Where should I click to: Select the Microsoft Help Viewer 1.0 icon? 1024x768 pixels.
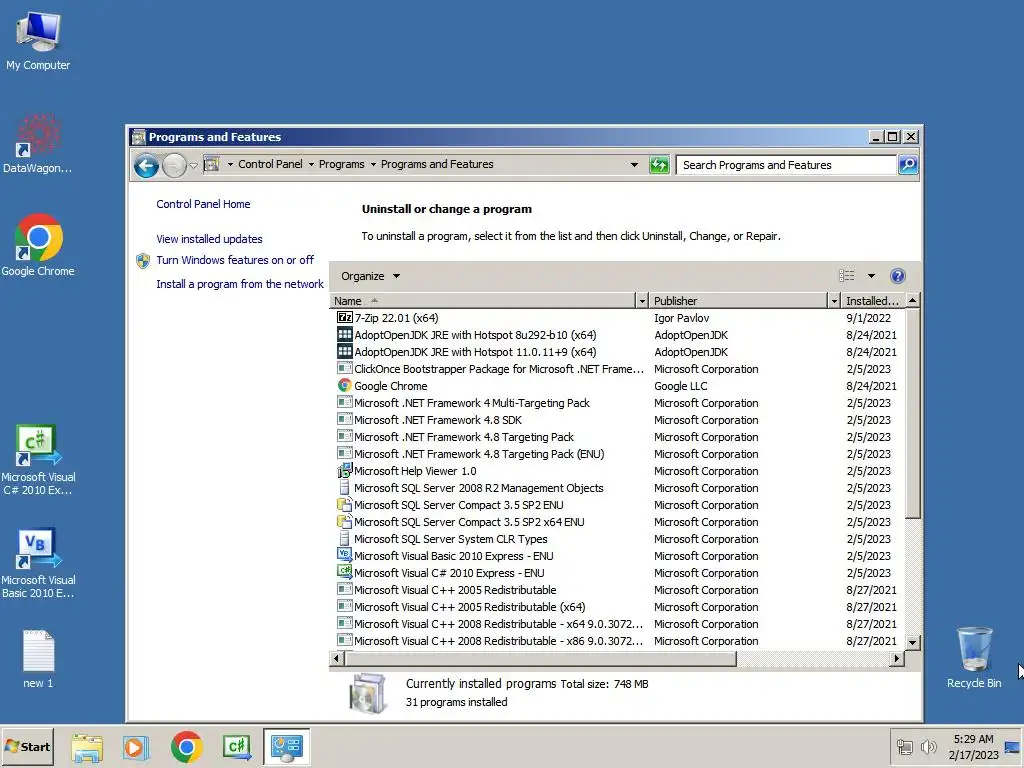pyautogui.click(x=344, y=471)
